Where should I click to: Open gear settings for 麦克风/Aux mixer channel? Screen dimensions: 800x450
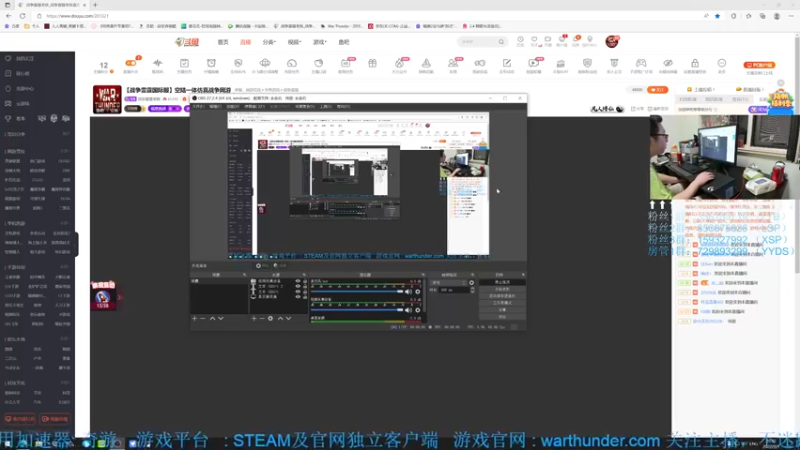418,292
